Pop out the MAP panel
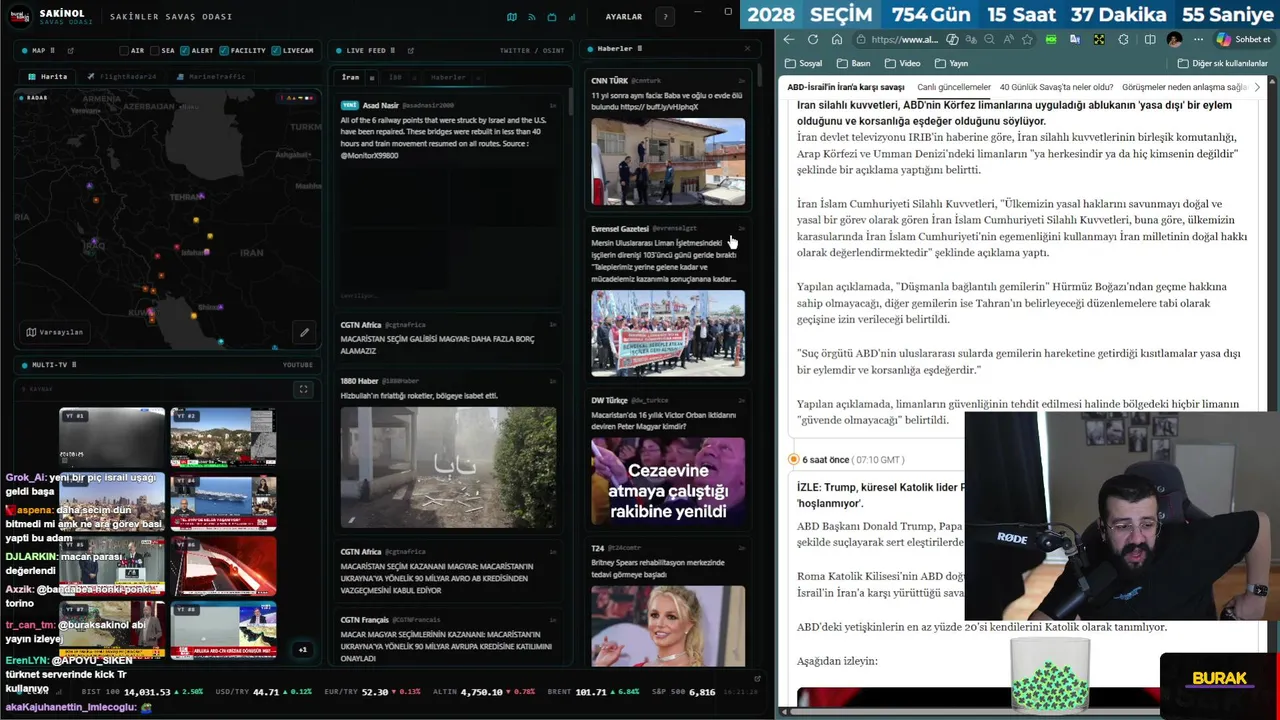The width and height of the screenshot is (1280, 720). [x=70, y=50]
